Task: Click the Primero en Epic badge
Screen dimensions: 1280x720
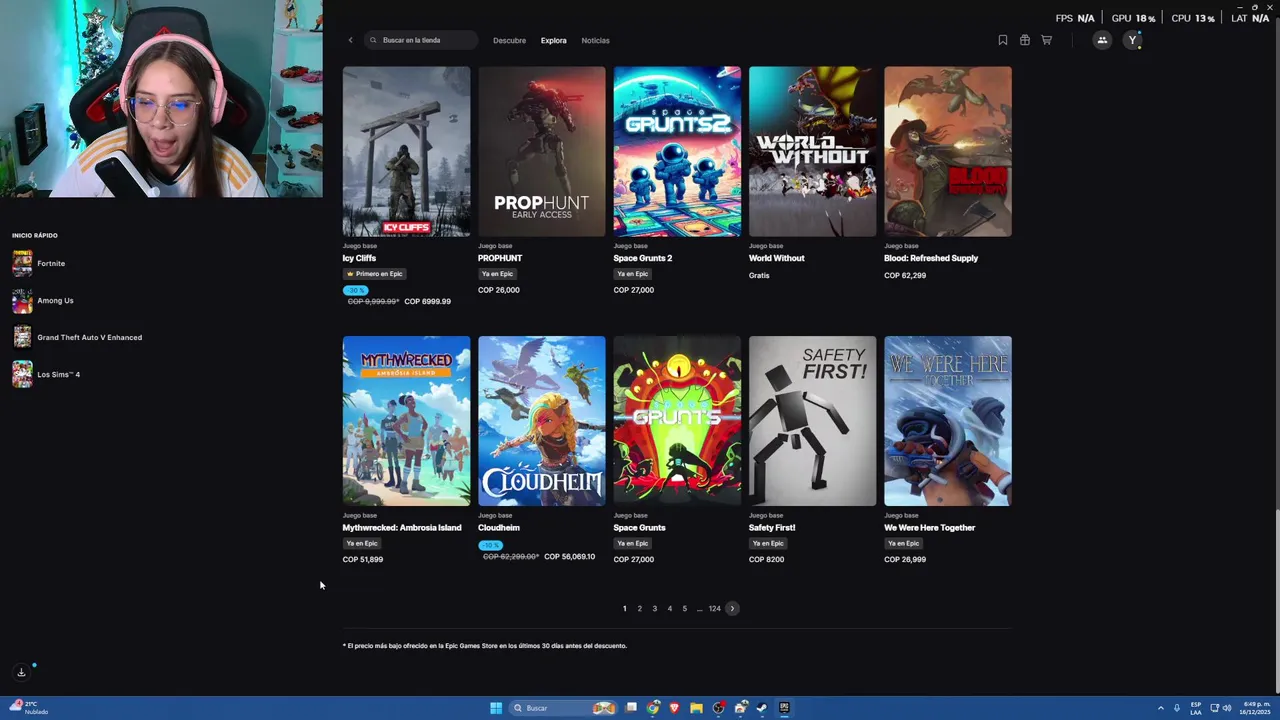Action: point(375,274)
